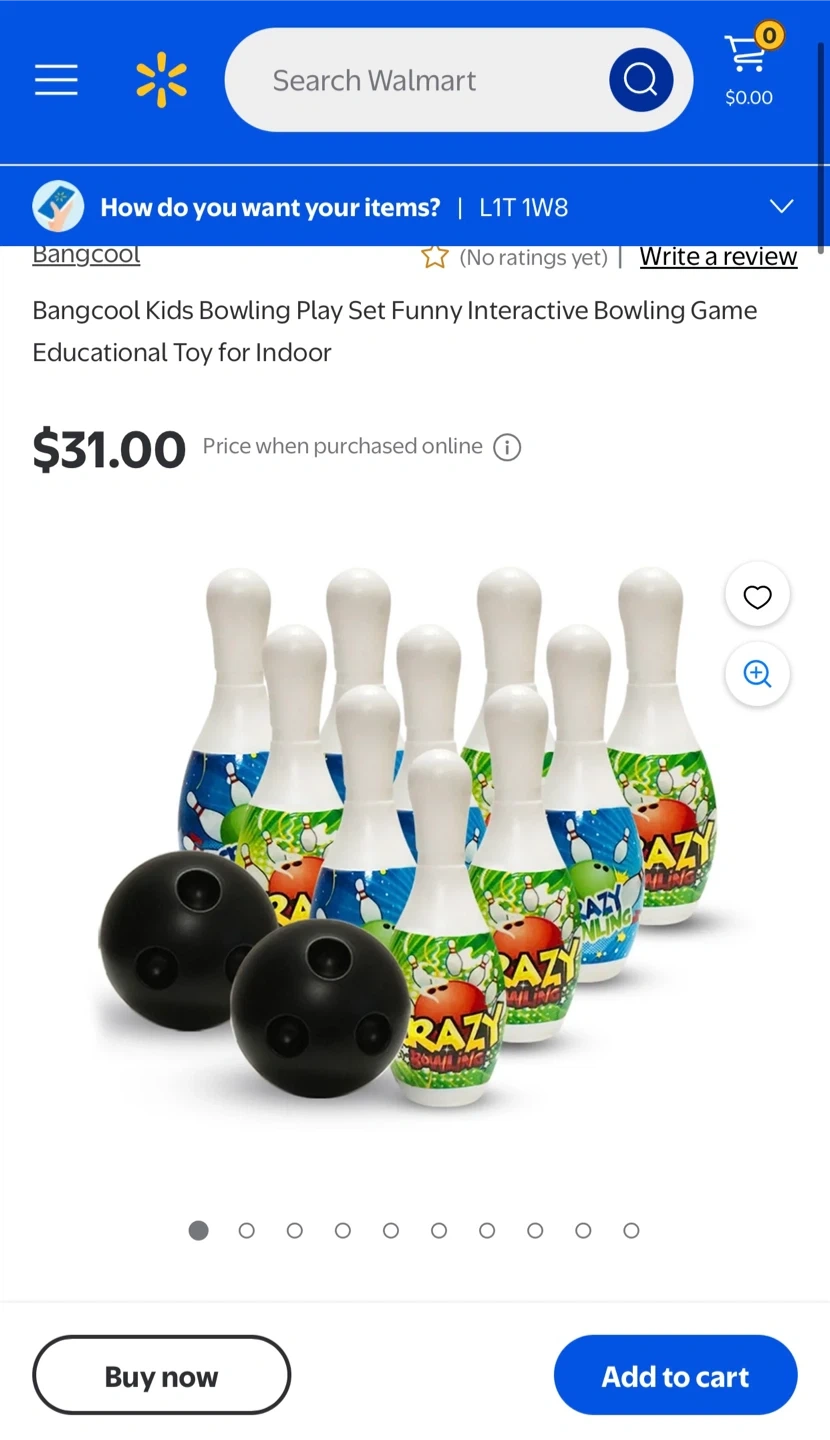Image resolution: width=830 pixels, height=1440 pixels.
Task: Zoom into product image with magnifier icon
Action: click(757, 674)
